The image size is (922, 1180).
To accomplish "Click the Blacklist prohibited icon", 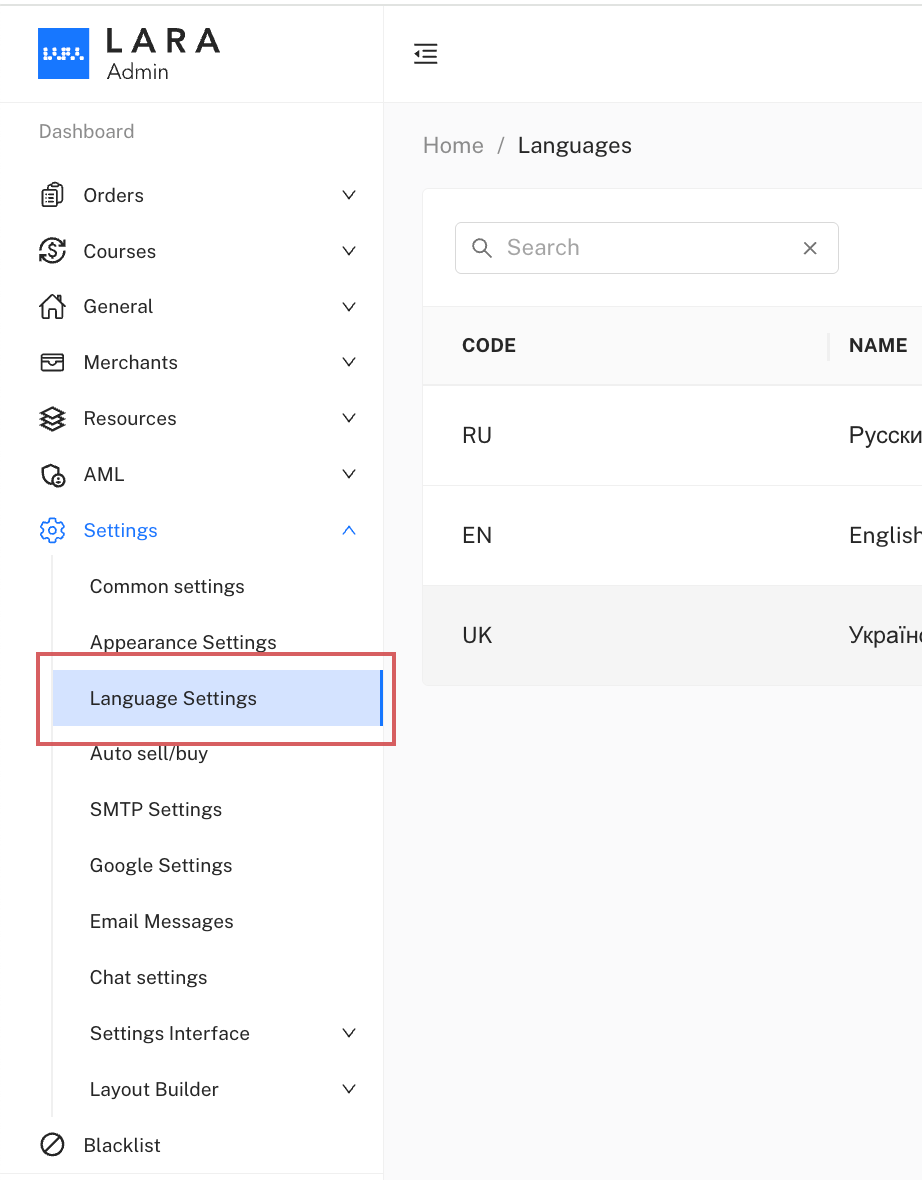I will pyautogui.click(x=52, y=1145).
